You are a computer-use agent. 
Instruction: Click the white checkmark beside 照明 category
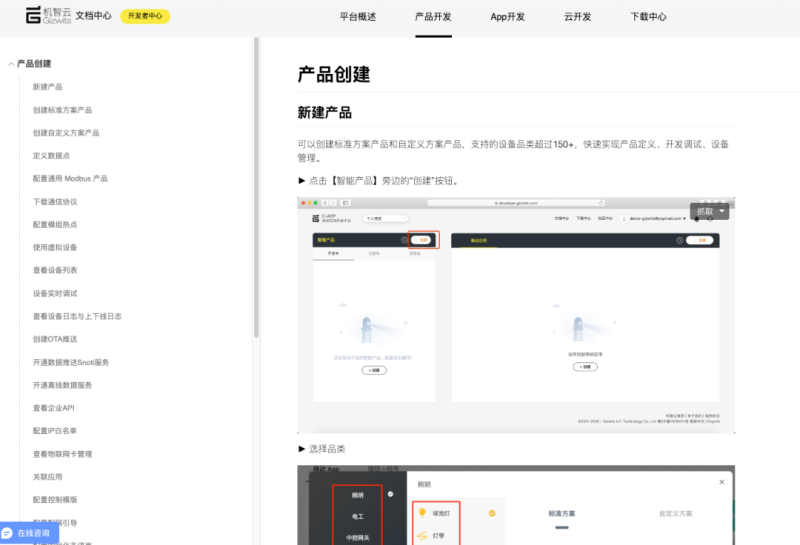[390, 494]
